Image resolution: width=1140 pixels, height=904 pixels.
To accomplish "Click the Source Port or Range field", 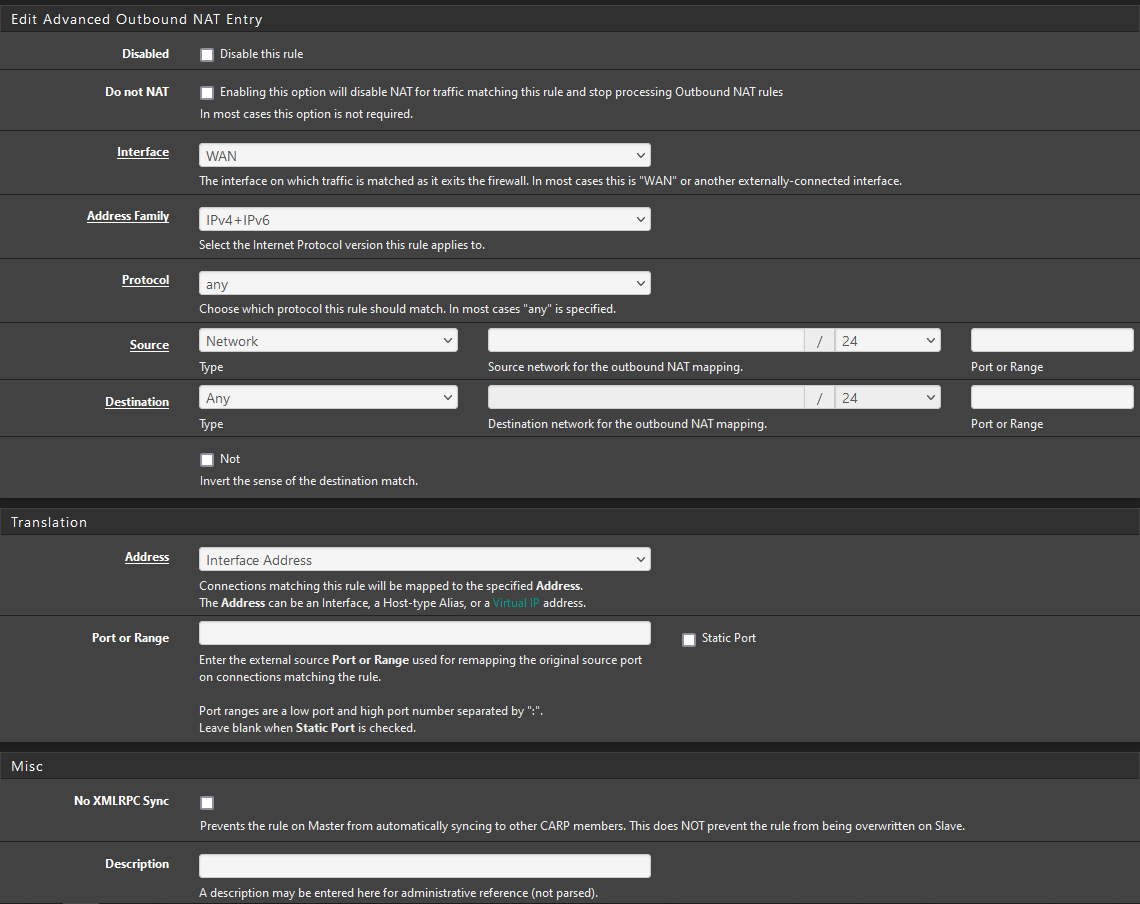I will [1052, 340].
